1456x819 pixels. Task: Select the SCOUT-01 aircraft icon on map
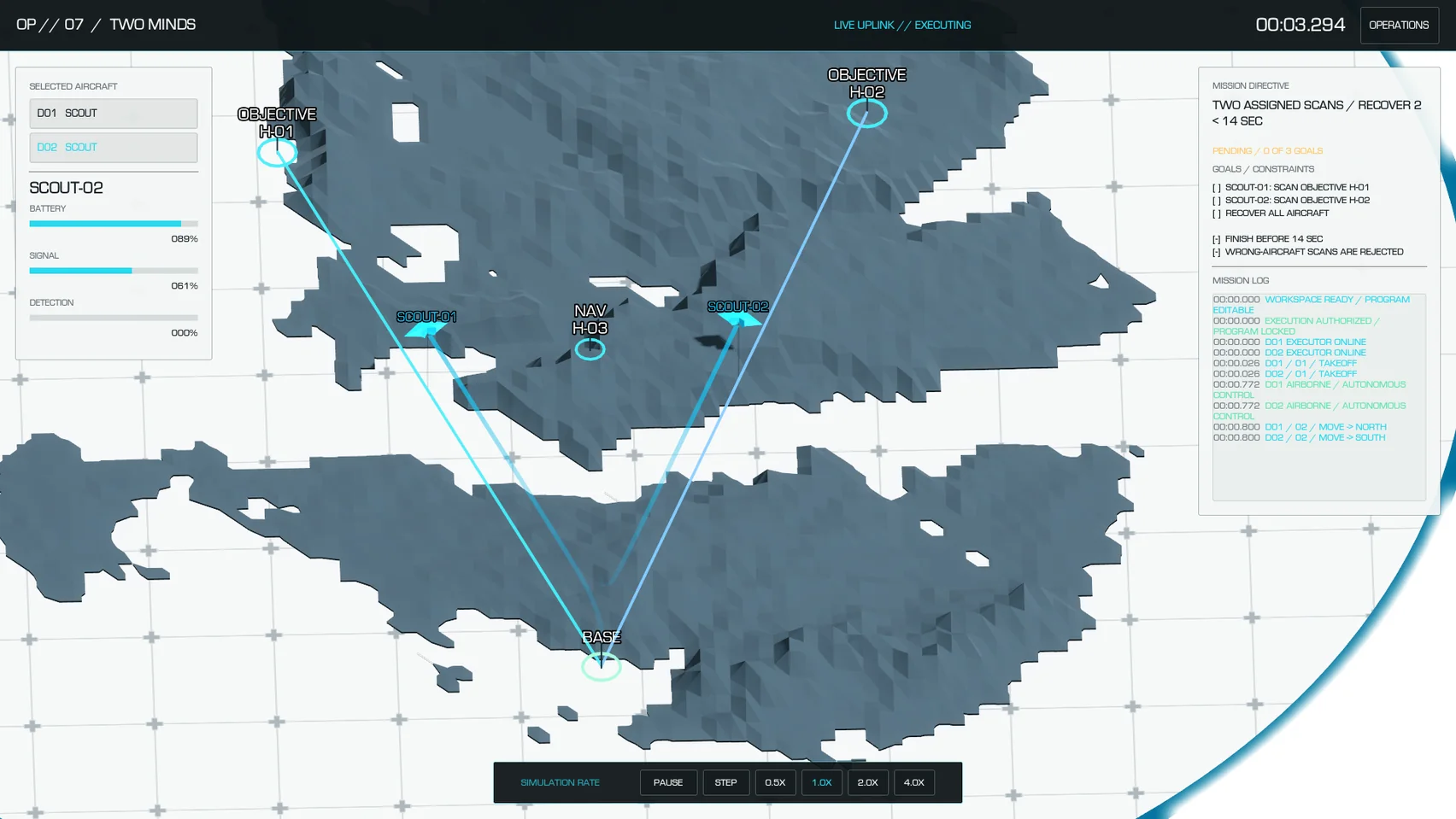click(426, 330)
